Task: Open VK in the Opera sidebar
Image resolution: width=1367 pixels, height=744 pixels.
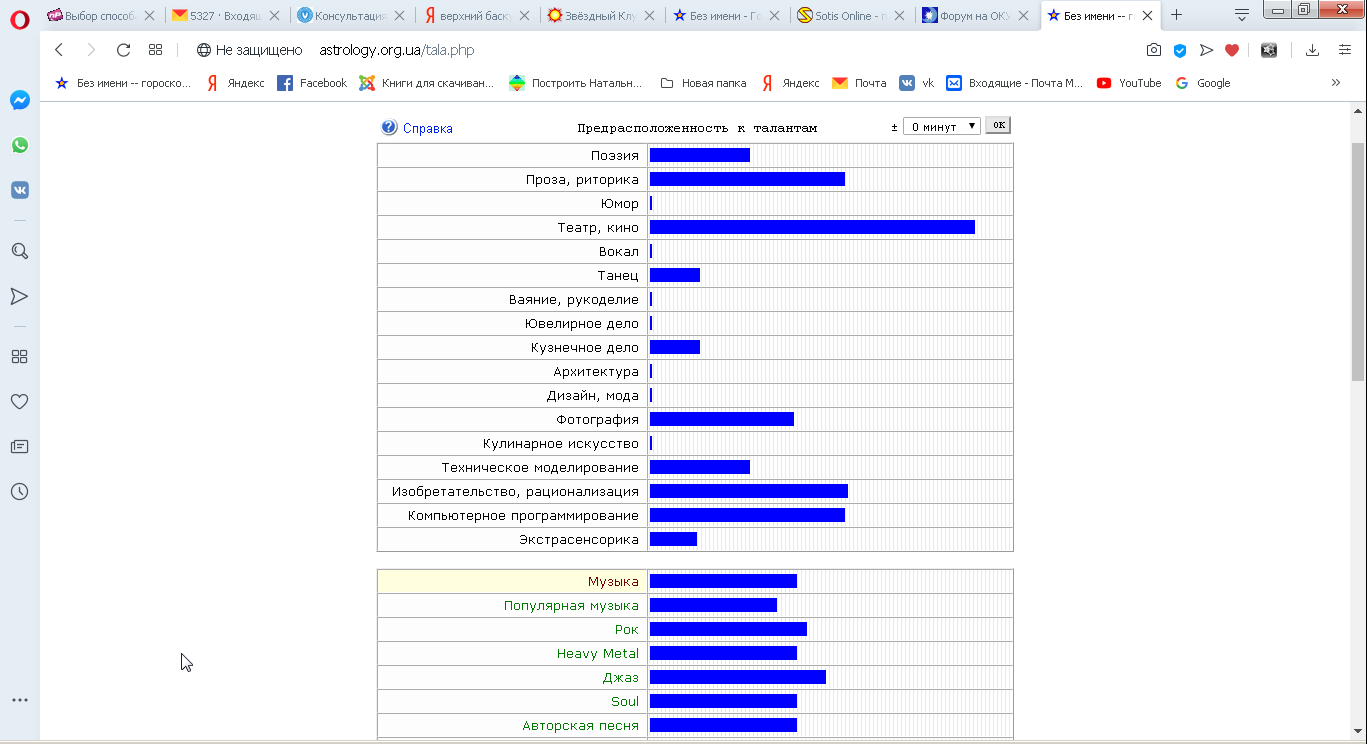Action: (x=20, y=190)
